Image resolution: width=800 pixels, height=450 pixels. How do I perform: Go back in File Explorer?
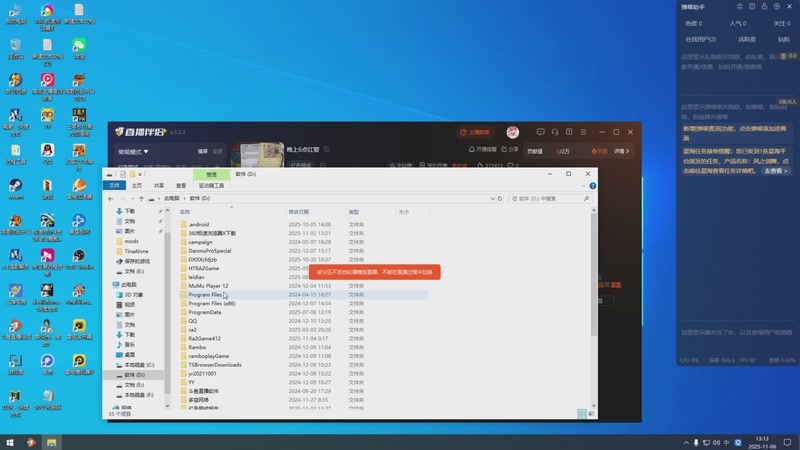click(x=111, y=198)
